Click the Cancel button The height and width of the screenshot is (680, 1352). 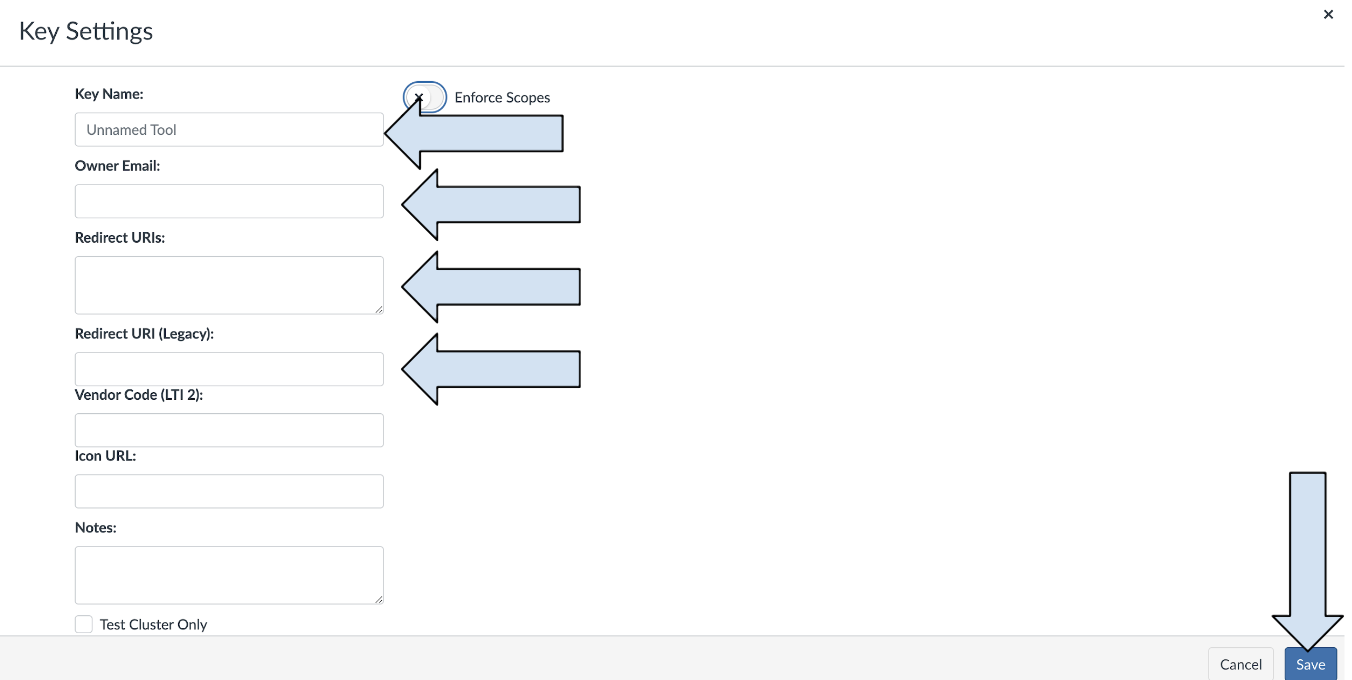[1240, 664]
